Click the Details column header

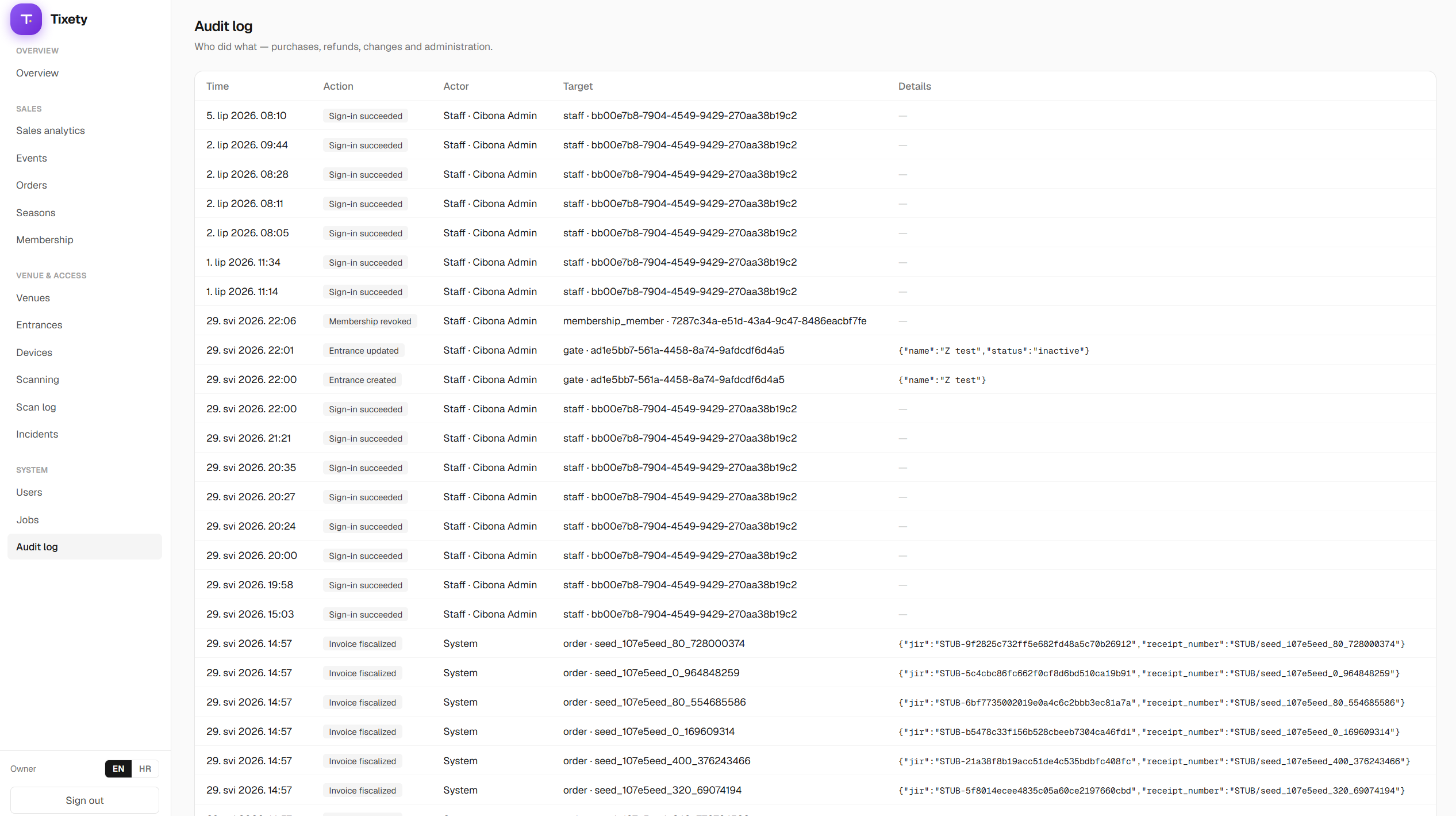coord(915,86)
